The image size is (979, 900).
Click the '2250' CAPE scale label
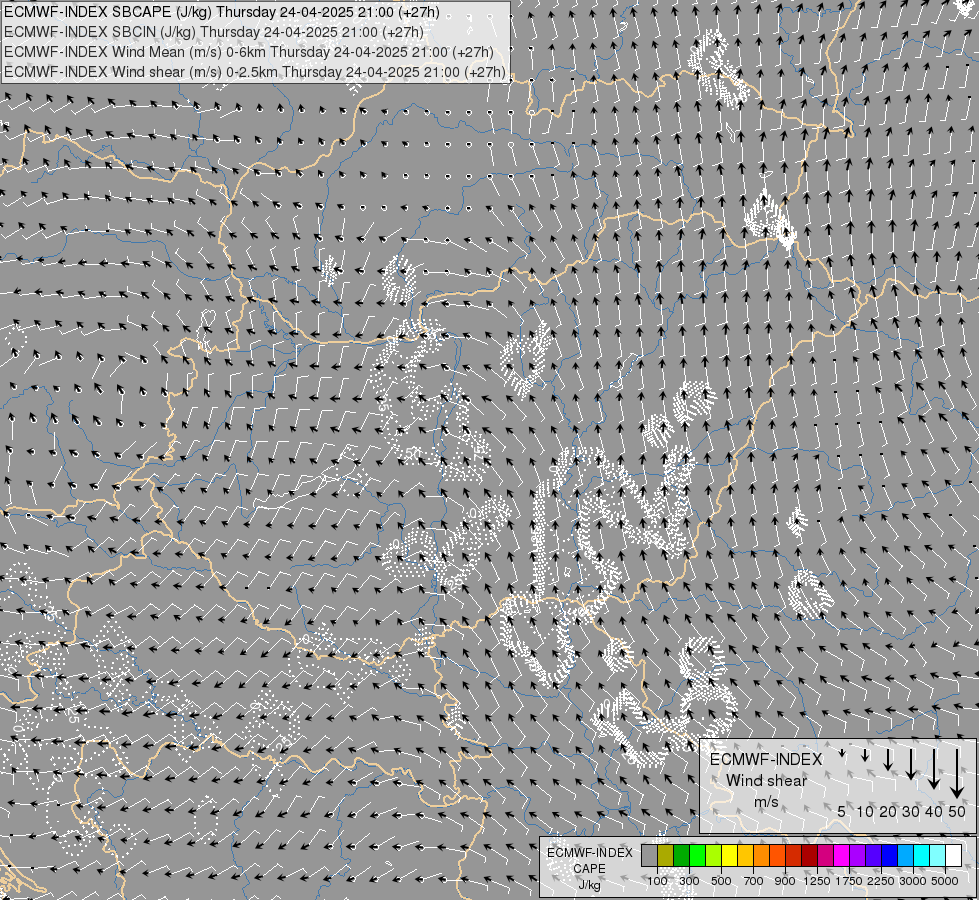pos(881,881)
